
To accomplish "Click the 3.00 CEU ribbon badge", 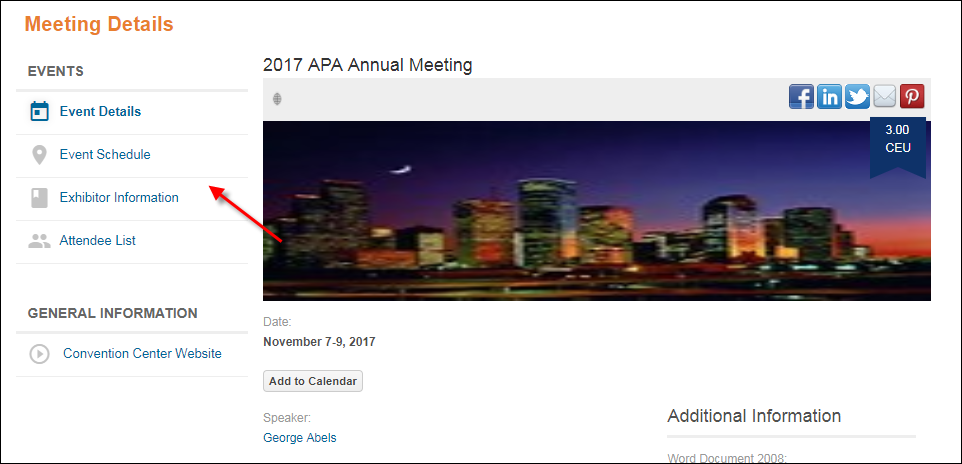I will (x=898, y=146).
